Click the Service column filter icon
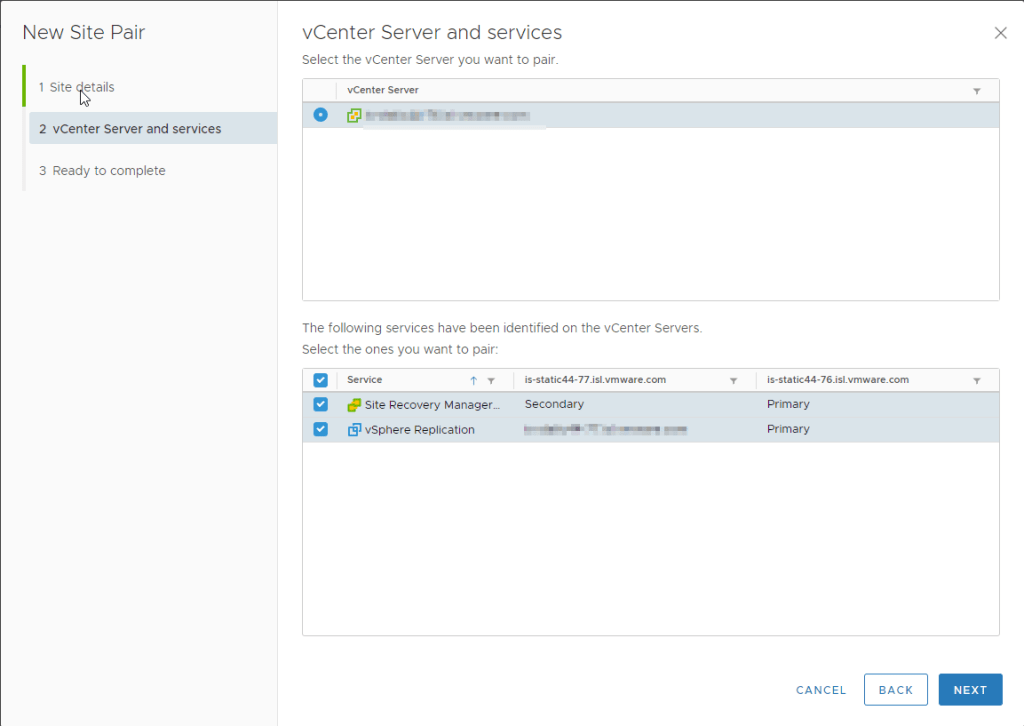Image resolution: width=1024 pixels, height=726 pixels. [491, 381]
